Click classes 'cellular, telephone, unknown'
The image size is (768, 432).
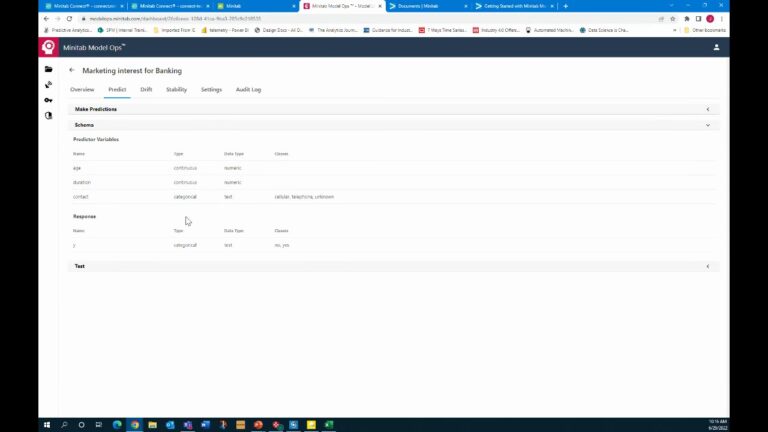pyautogui.click(x=304, y=197)
